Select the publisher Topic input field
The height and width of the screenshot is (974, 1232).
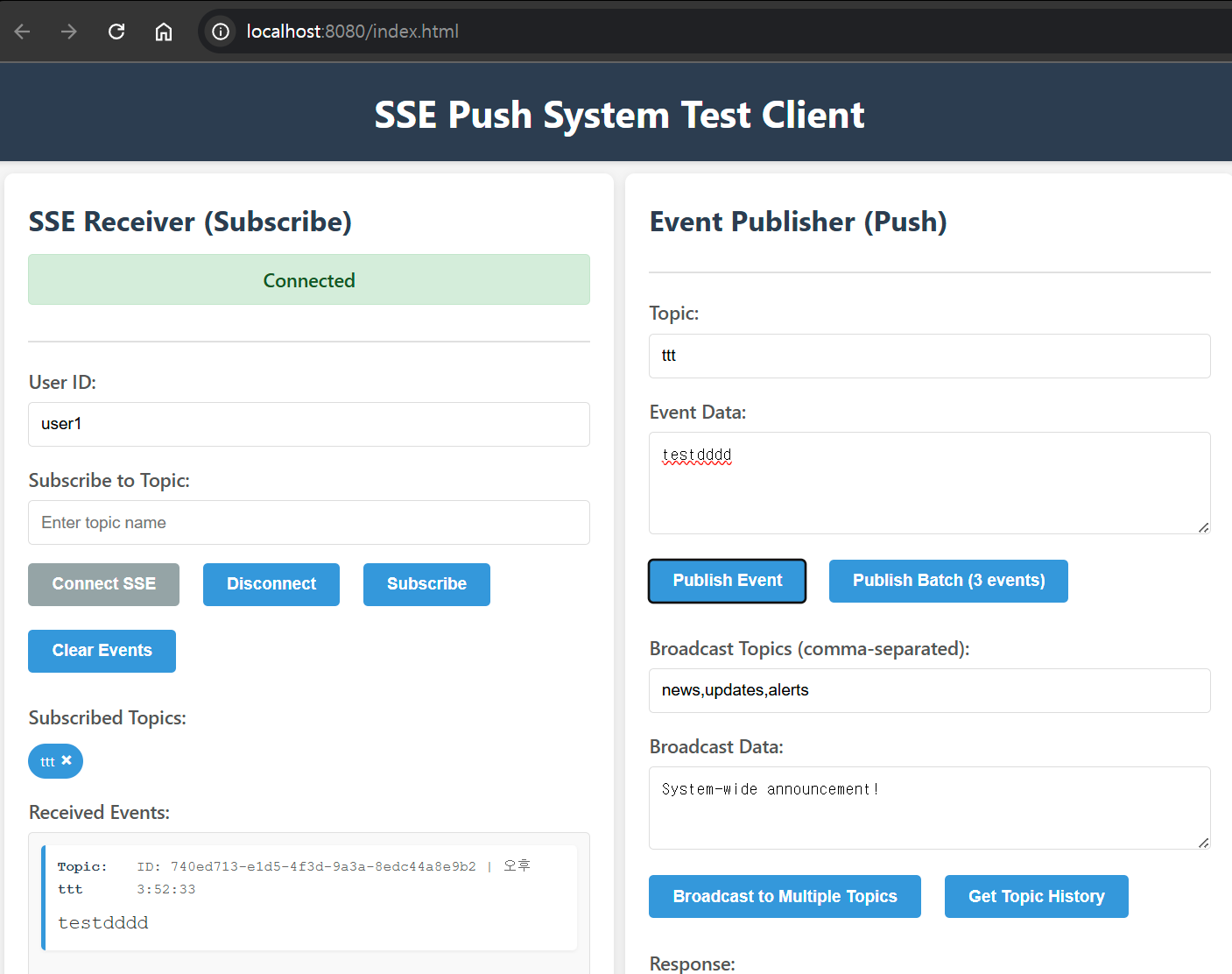point(929,356)
